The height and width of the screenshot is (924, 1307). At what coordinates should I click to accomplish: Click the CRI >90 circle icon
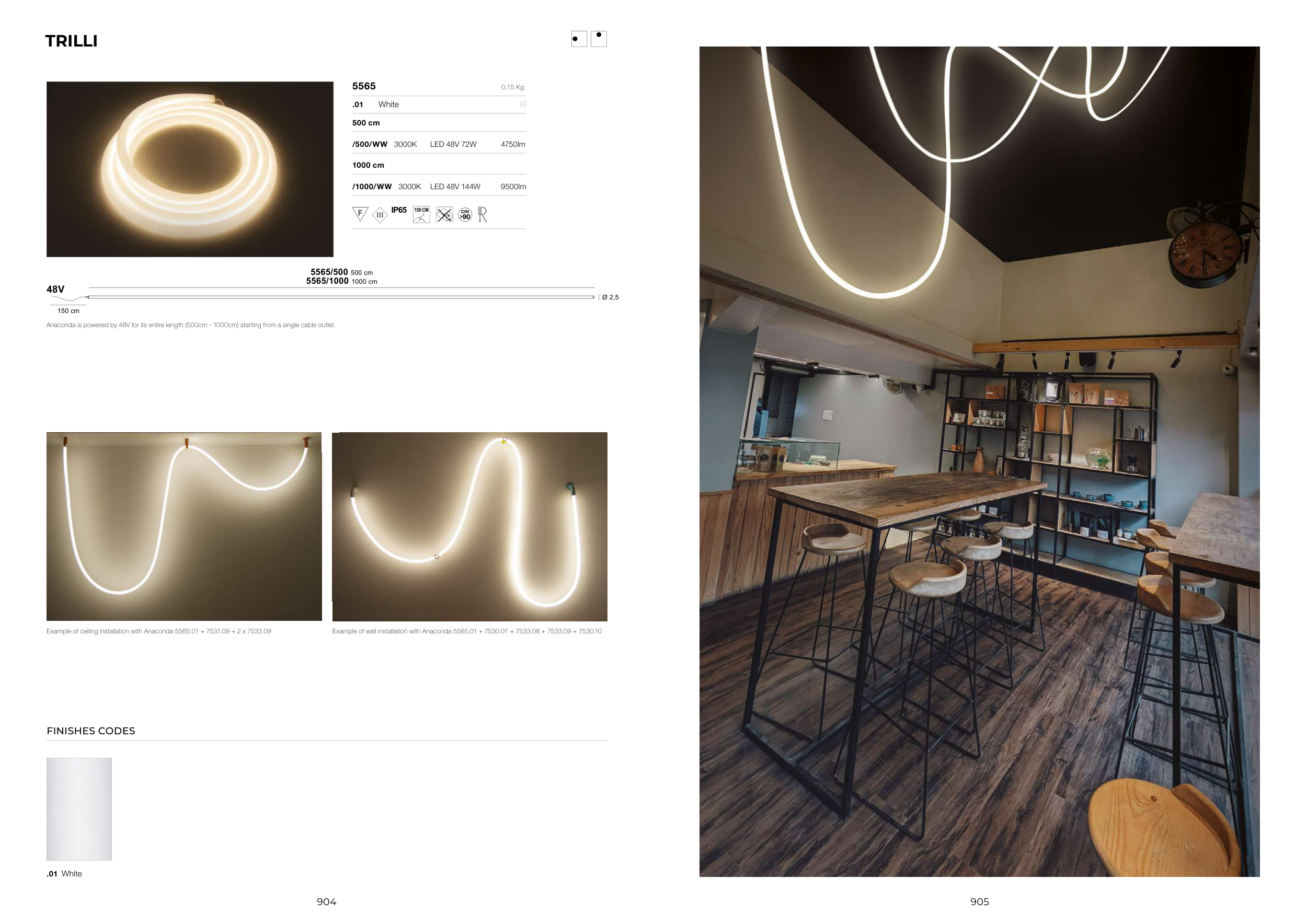(x=465, y=214)
